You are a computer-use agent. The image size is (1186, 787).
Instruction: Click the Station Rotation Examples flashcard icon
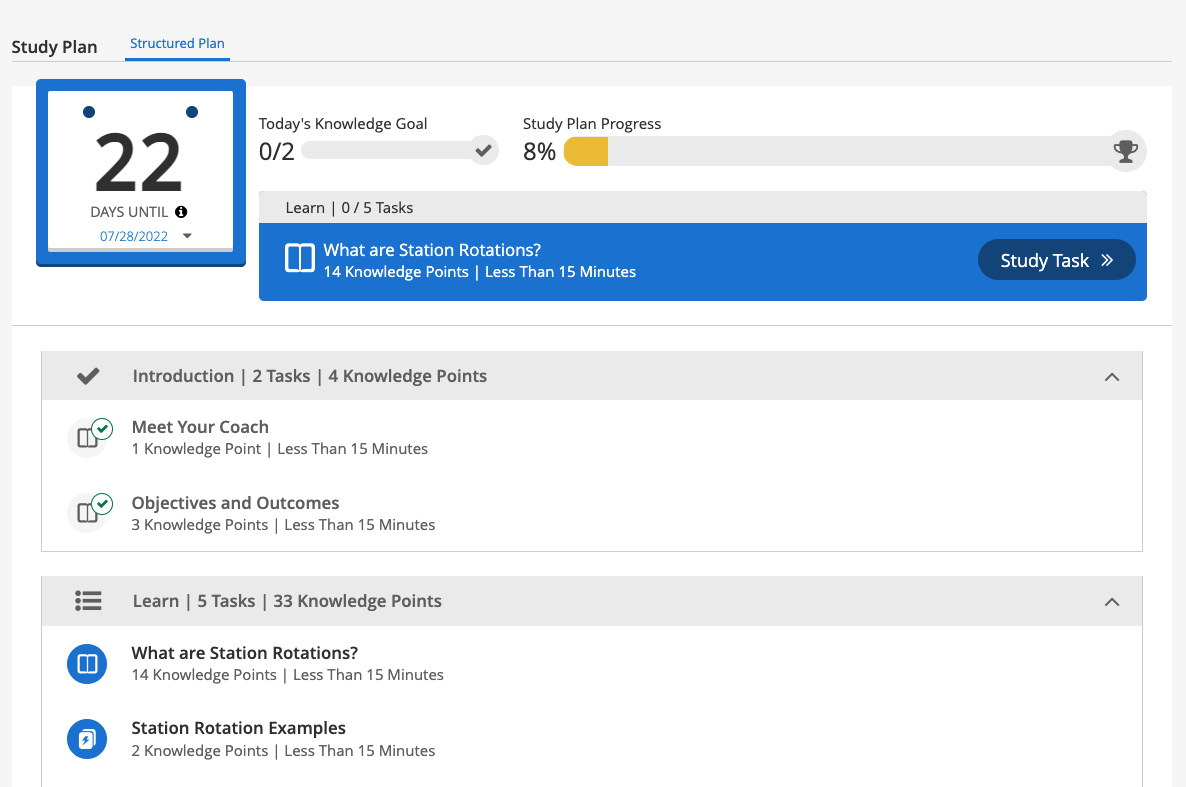click(87, 740)
